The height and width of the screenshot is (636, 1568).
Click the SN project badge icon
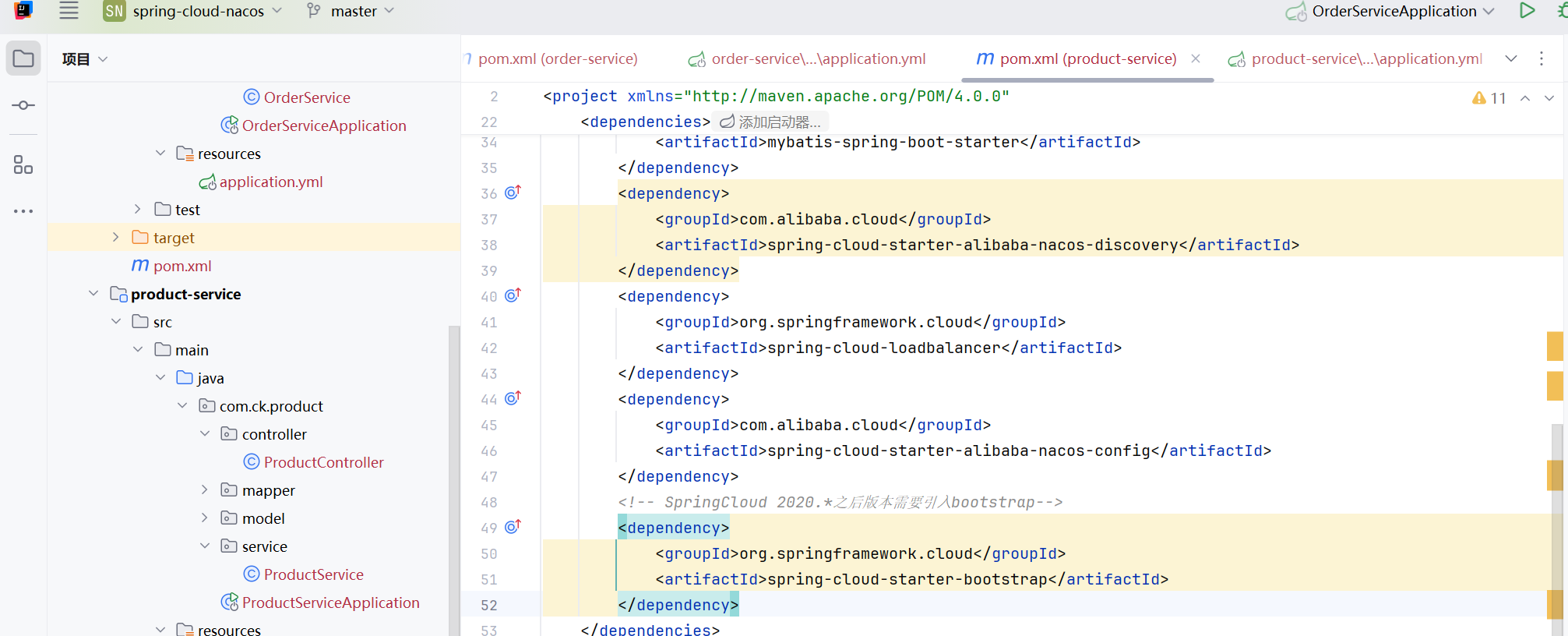point(115,11)
